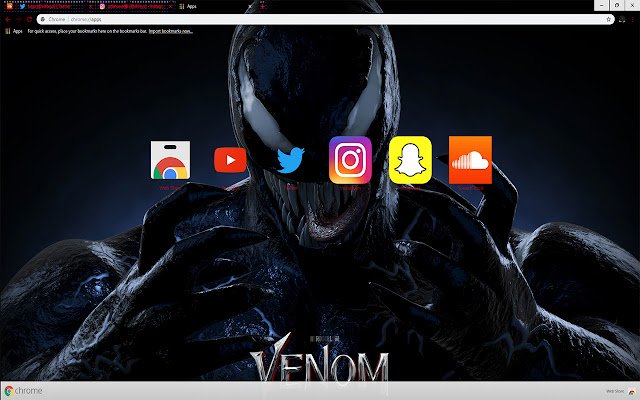Image resolution: width=640 pixels, height=400 pixels.
Task: Open the extension icon beside the address bar
Action: tap(622, 19)
